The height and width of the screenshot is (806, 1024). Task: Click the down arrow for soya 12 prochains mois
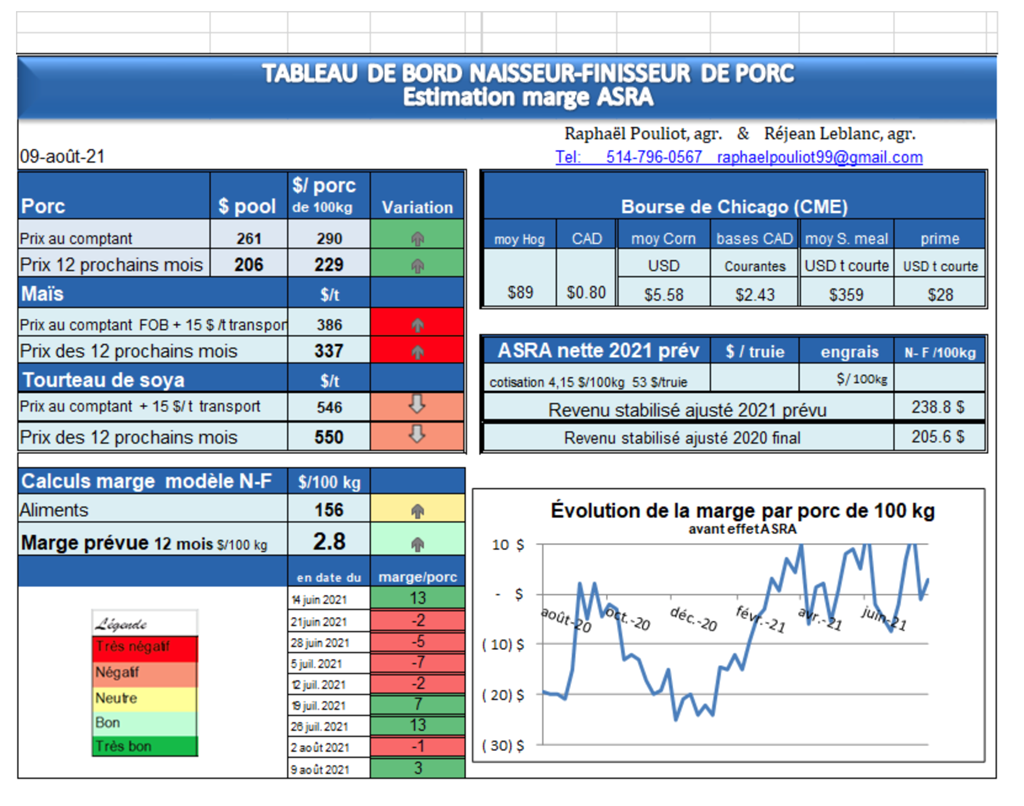[417, 435]
